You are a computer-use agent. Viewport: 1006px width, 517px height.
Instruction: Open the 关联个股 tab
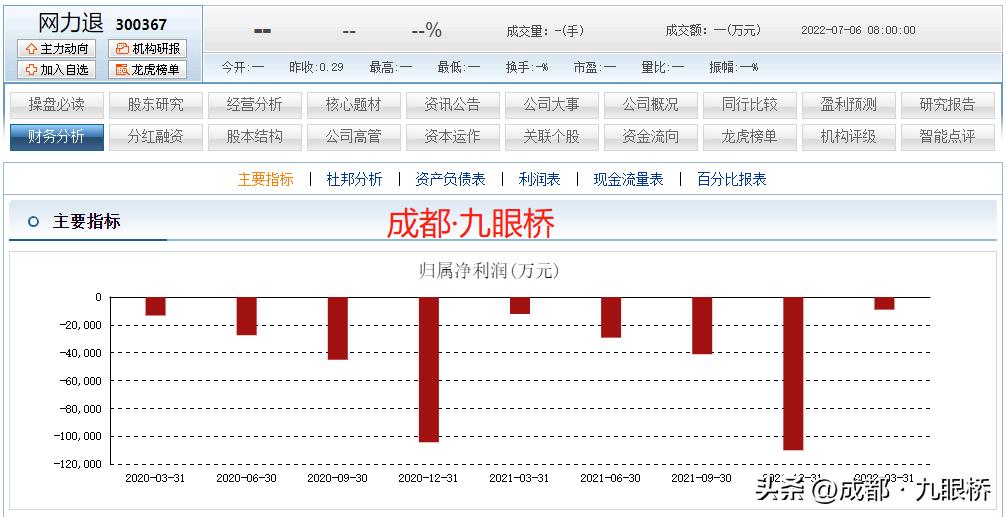552,137
